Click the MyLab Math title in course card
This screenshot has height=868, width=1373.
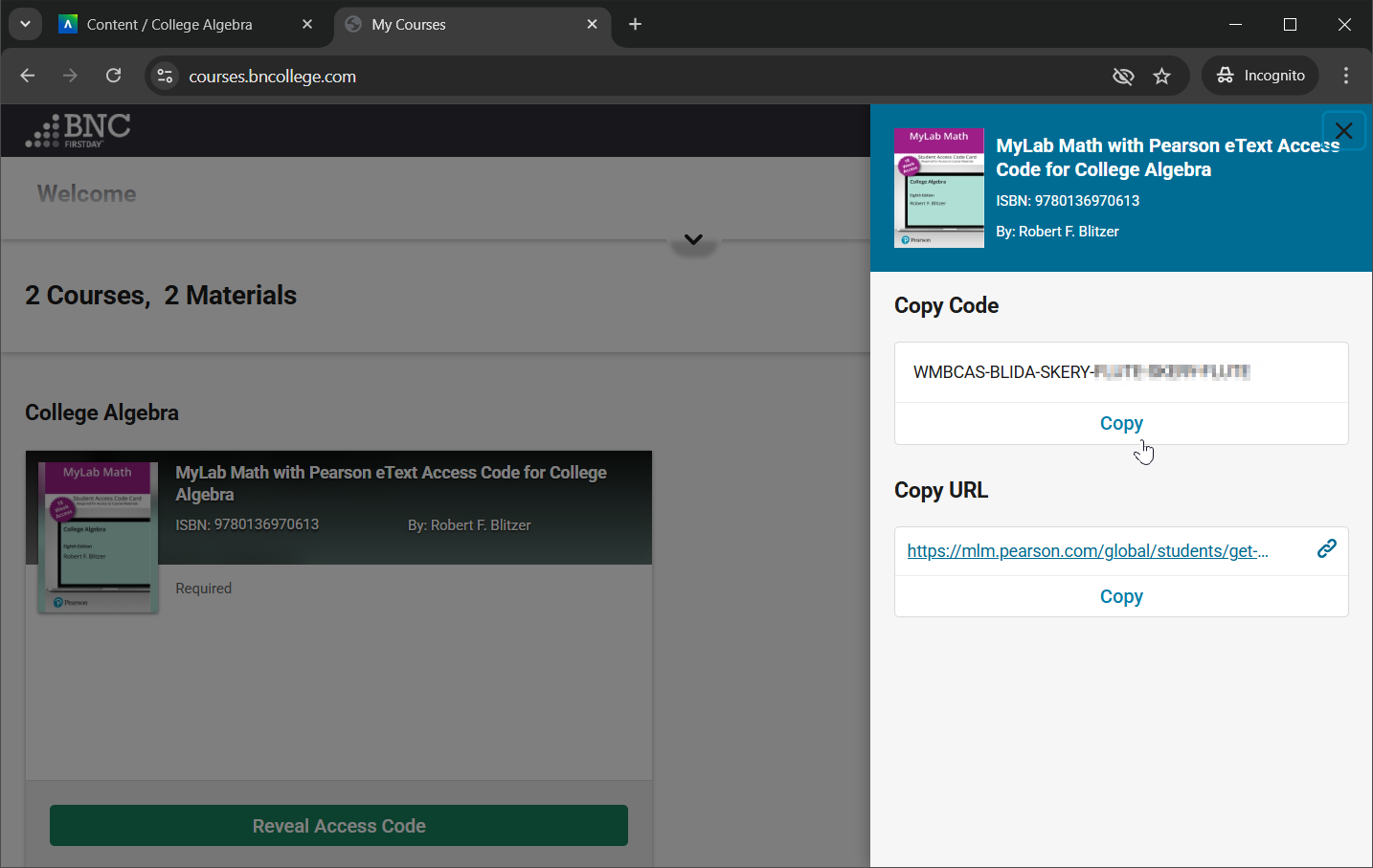[391, 483]
